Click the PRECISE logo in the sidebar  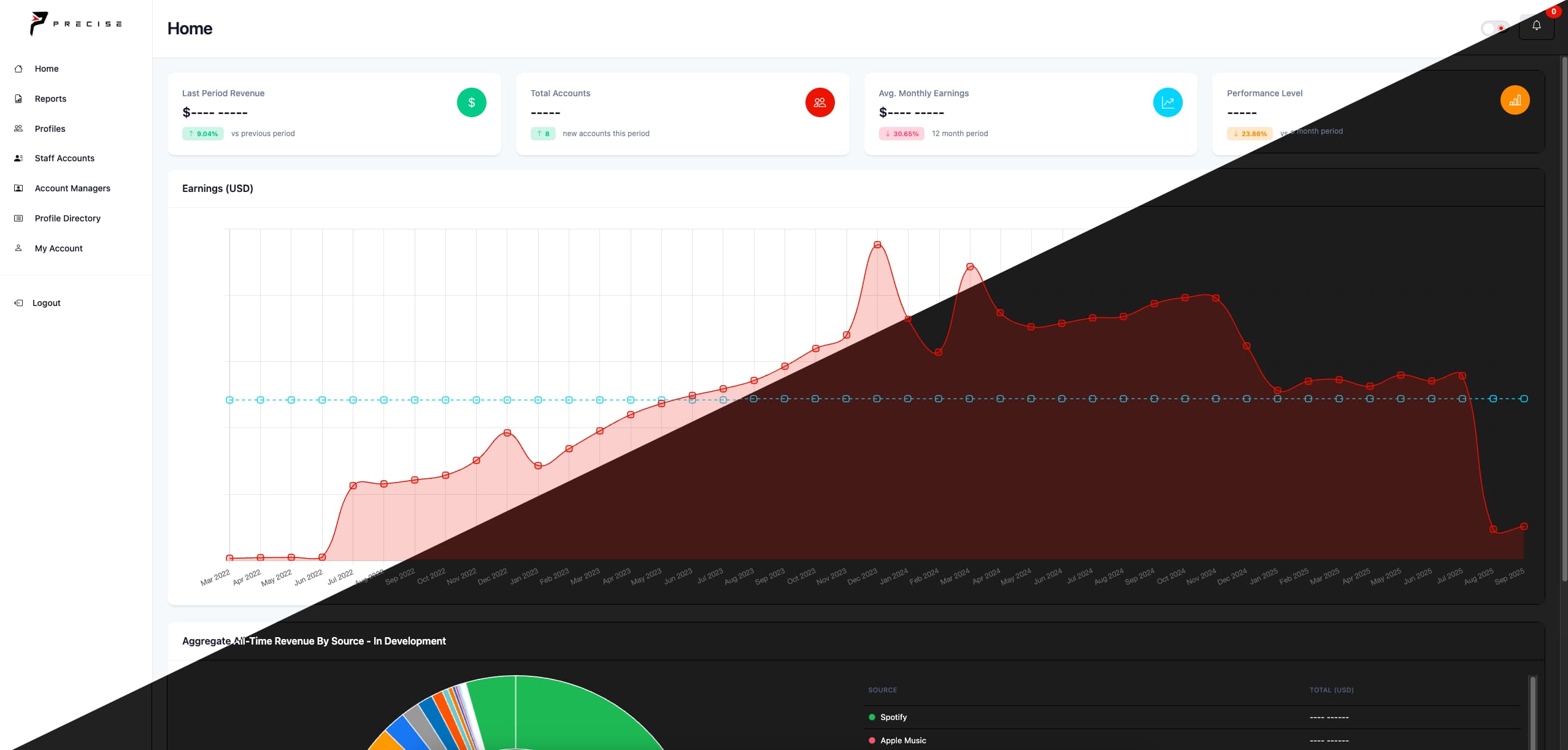75,23
